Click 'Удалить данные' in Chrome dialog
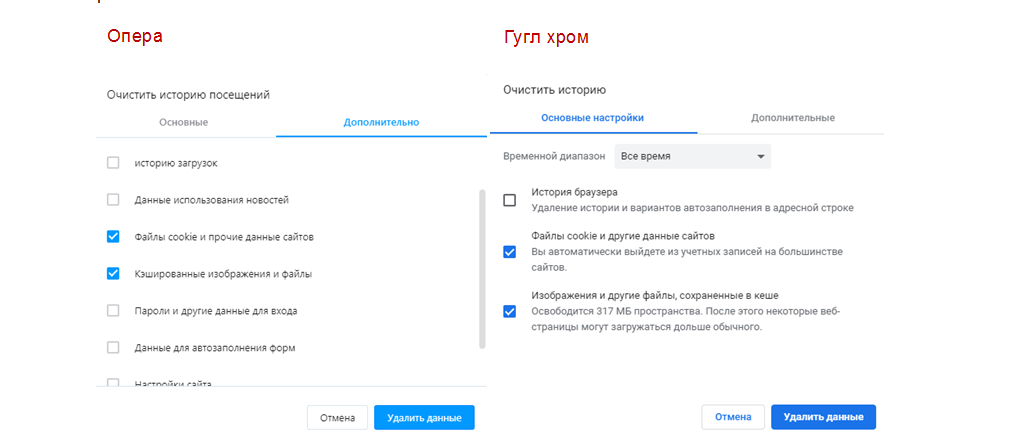 (x=824, y=417)
